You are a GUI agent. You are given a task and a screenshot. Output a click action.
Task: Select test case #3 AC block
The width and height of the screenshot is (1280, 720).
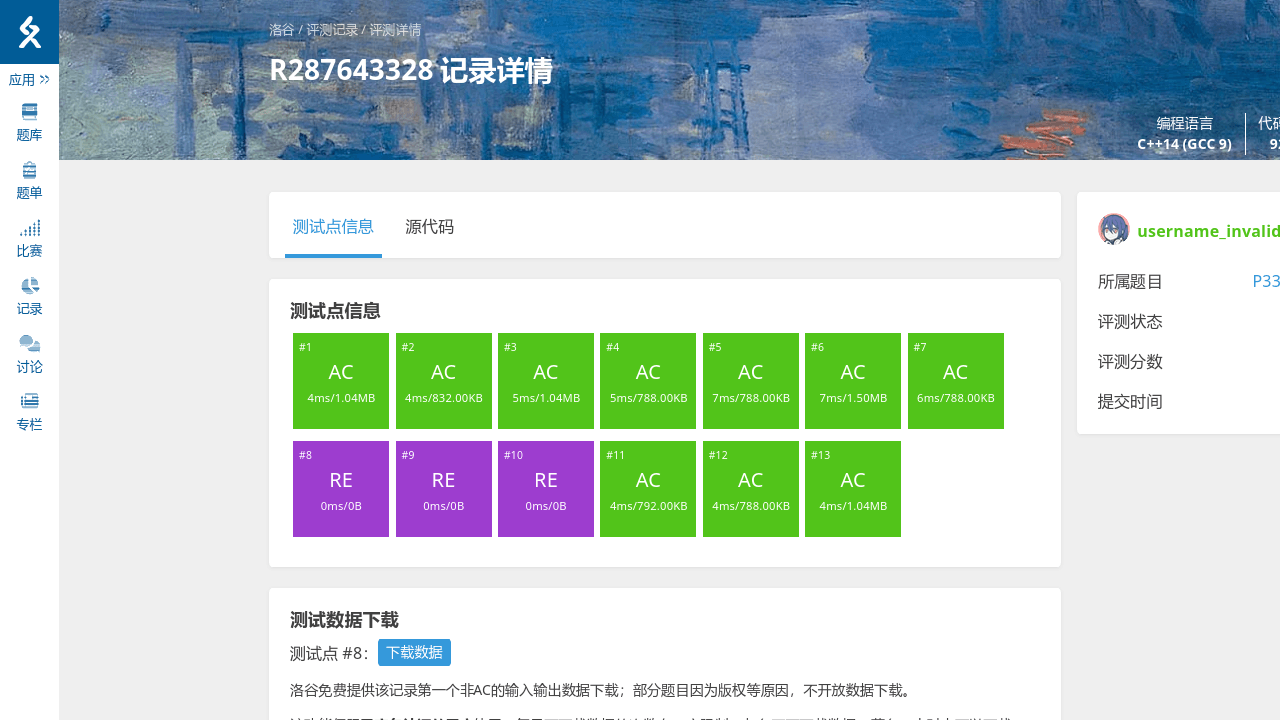(x=546, y=381)
